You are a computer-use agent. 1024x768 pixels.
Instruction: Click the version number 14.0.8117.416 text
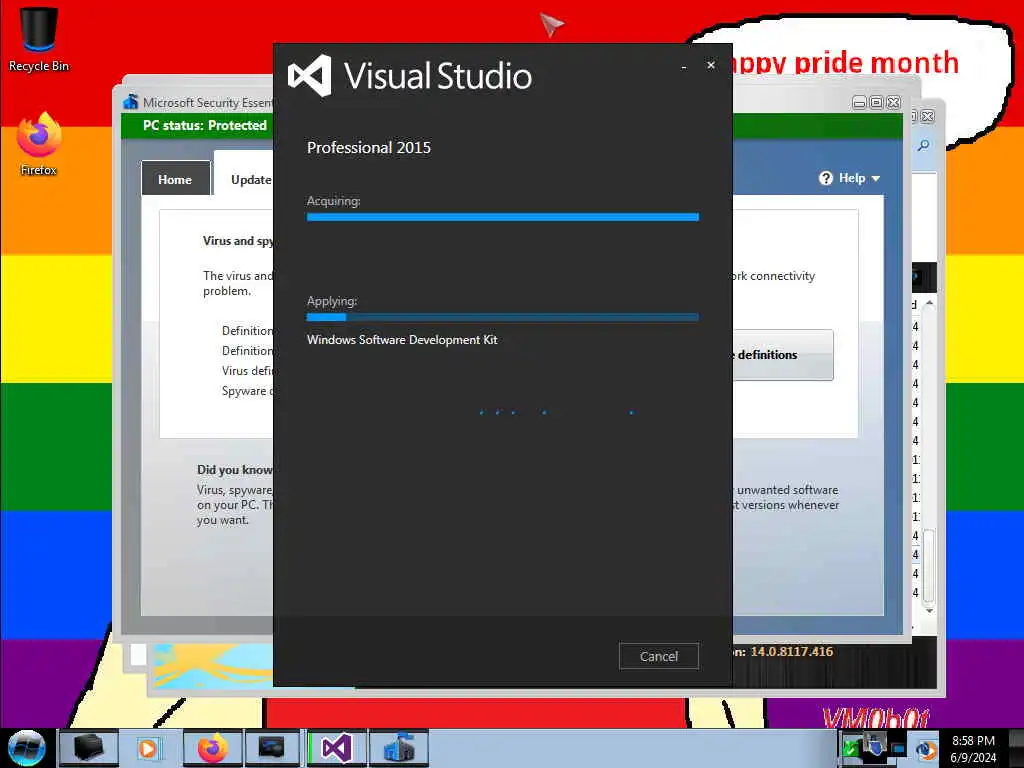(792, 651)
